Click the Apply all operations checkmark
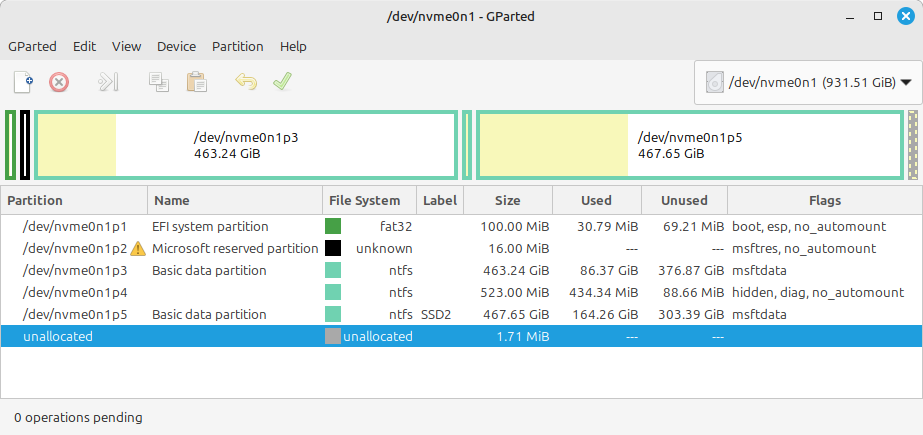 (282, 82)
